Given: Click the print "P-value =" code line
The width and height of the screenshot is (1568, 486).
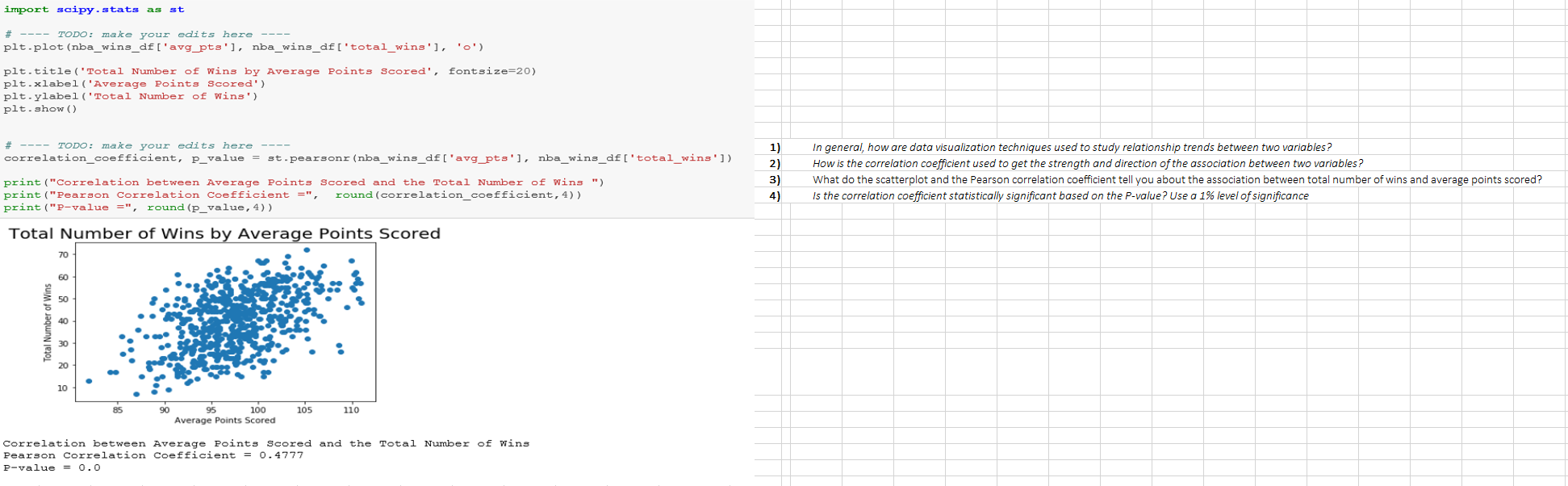Looking at the screenshot, I should [138, 207].
